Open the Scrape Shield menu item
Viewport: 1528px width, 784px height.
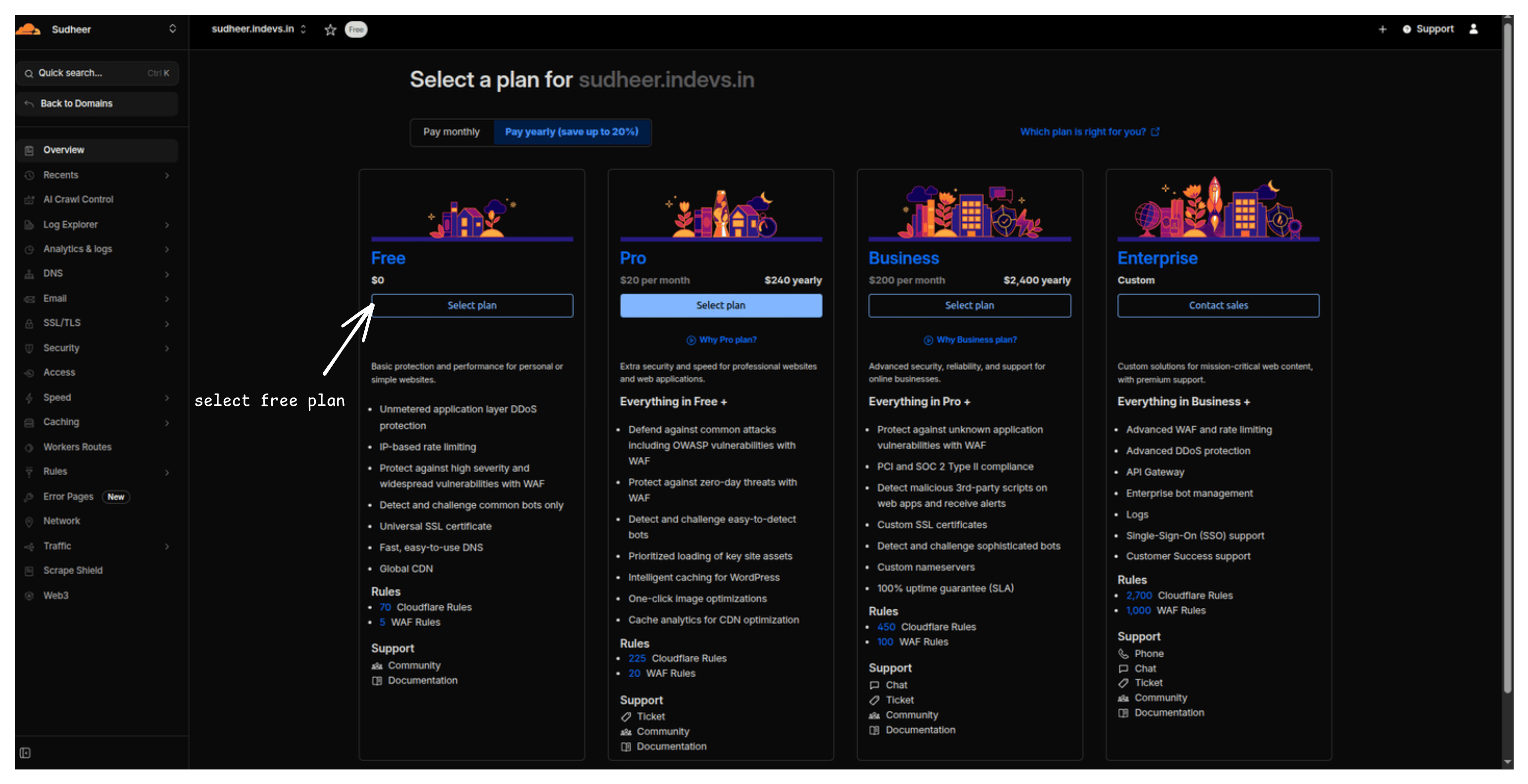coord(98,571)
